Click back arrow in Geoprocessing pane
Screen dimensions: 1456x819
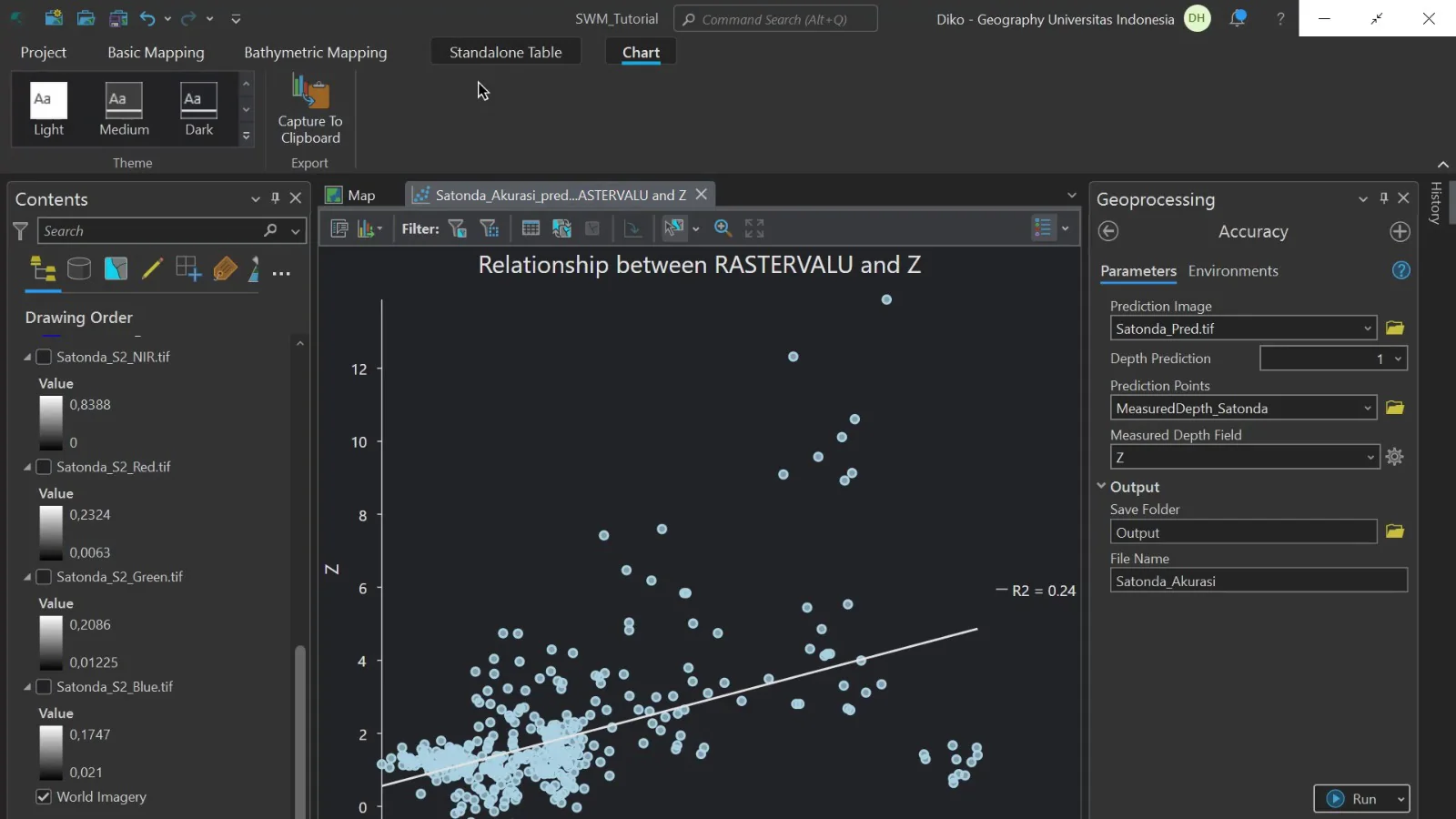[x=1108, y=231]
